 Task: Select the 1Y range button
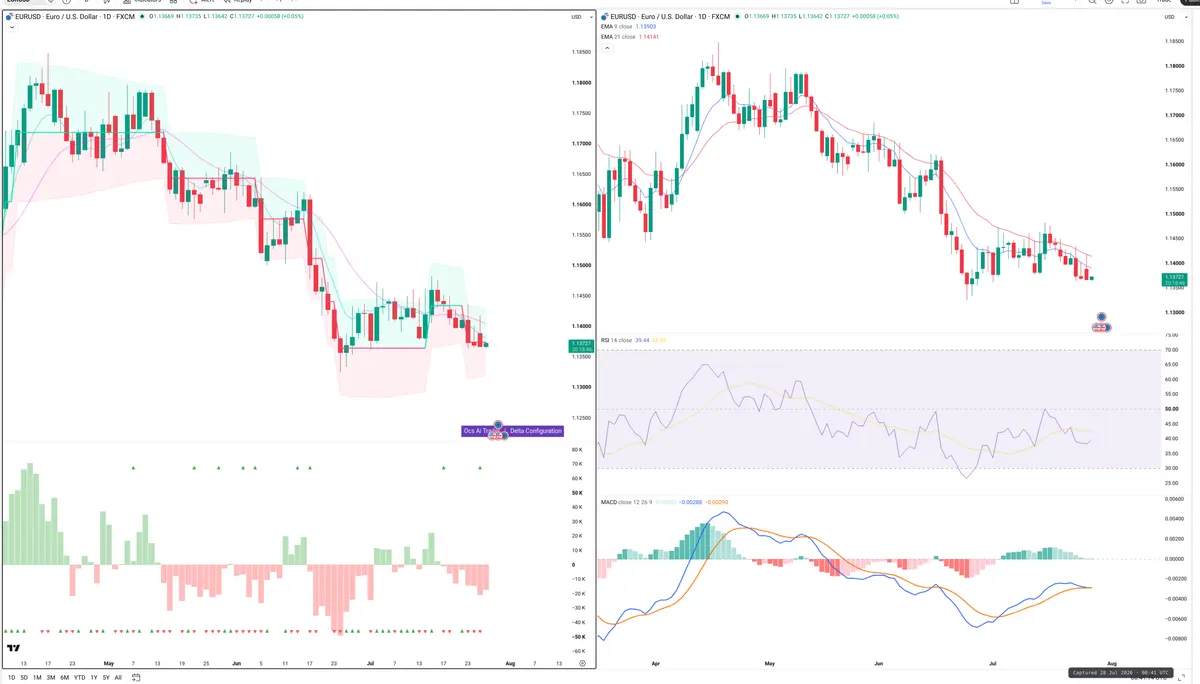pos(94,677)
